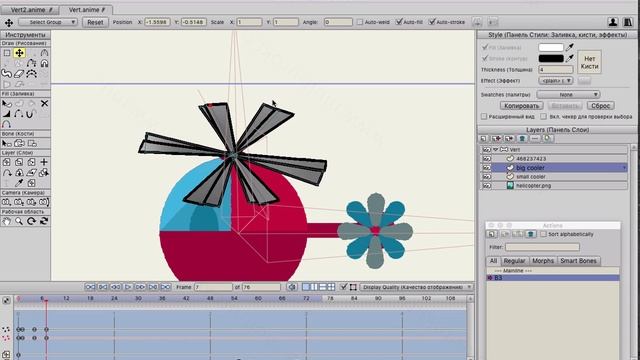Click the Нет Кисти brush button
Viewport: 640px width, 360px height.
tap(589, 62)
